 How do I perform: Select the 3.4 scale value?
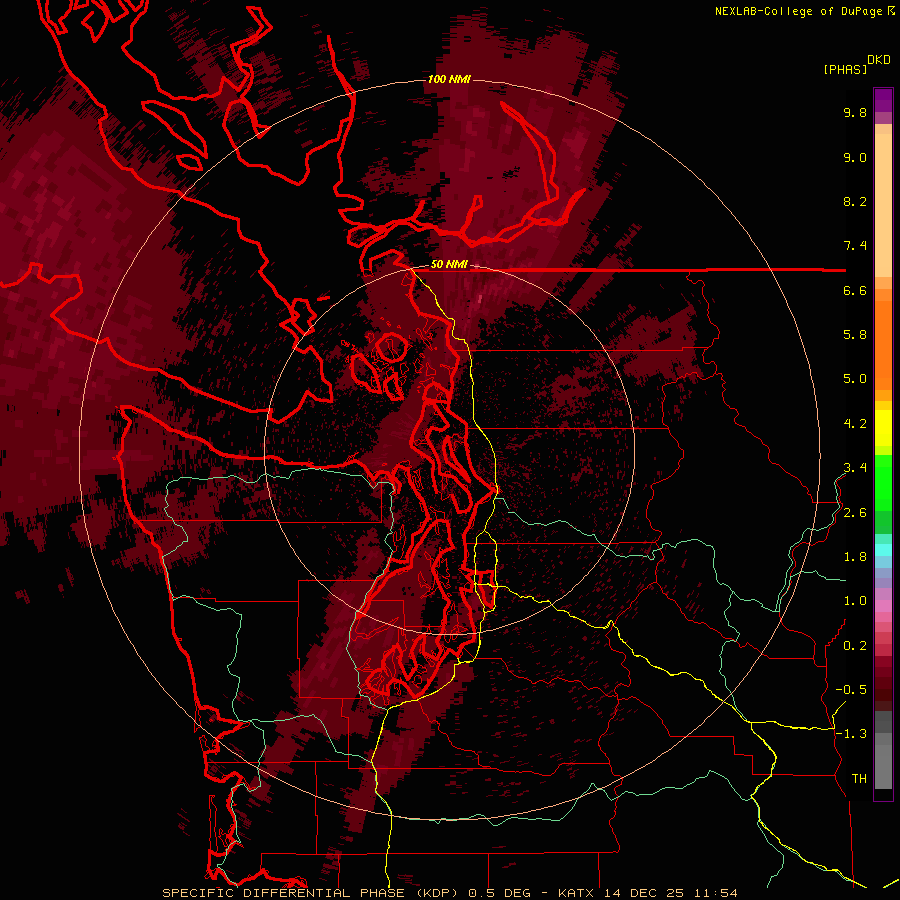click(855, 468)
